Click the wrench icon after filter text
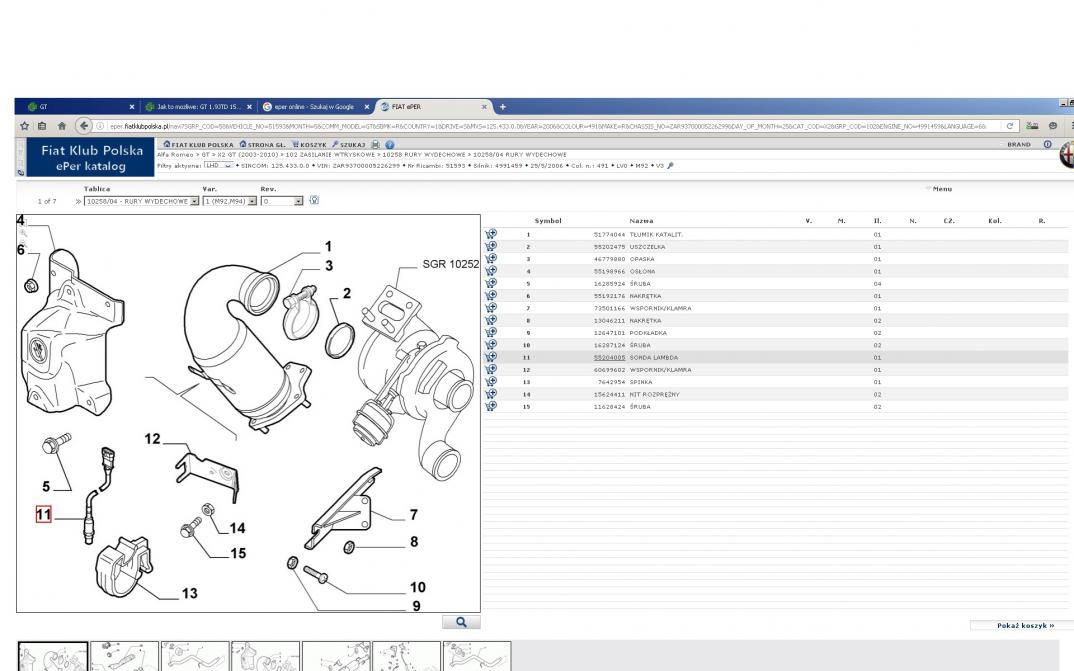Image resolution: width=1074 pixels, height=671 pixels. 670,166
